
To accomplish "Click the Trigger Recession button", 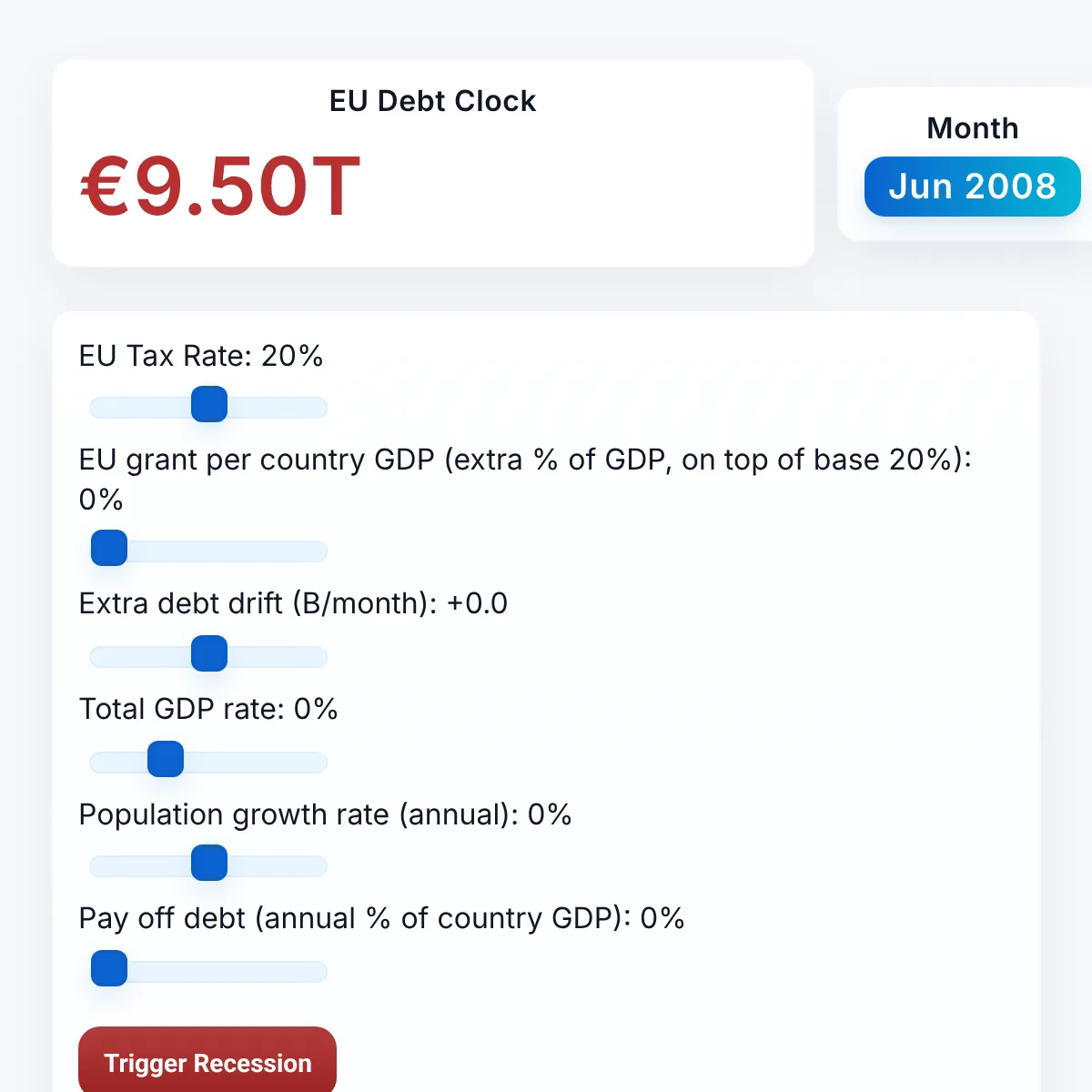I will click(207, 1062).
